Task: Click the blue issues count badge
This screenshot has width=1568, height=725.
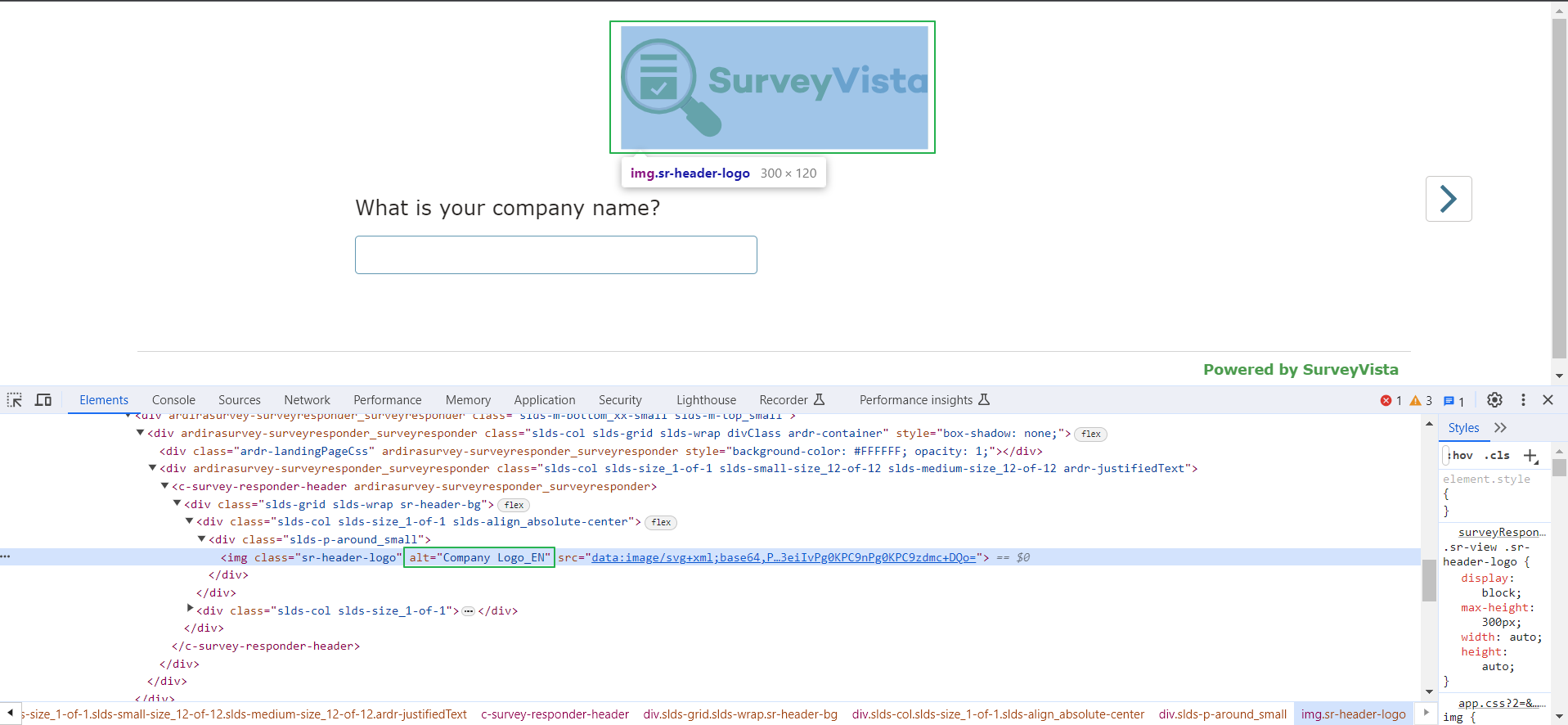Action: (1453, 401)
